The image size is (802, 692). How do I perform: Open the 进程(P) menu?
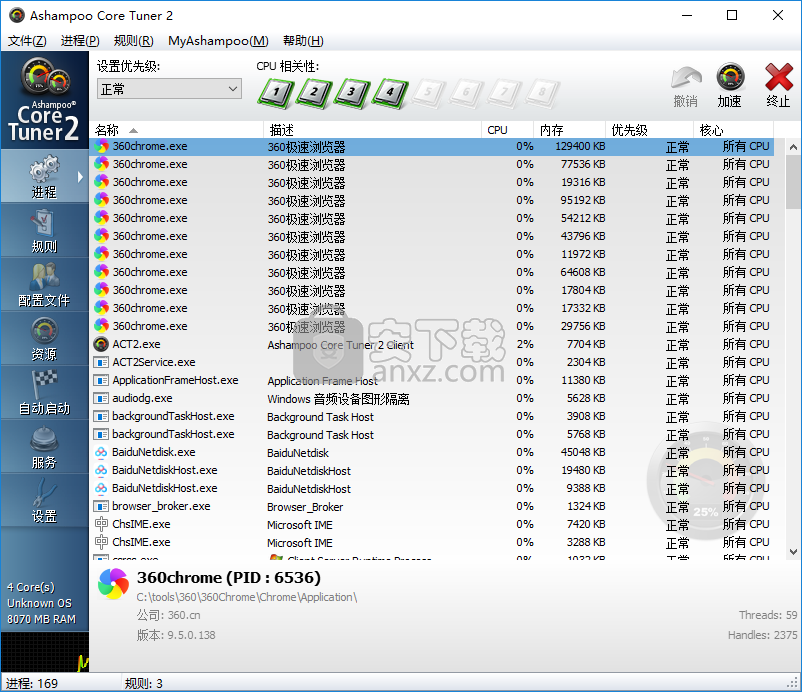80,41
